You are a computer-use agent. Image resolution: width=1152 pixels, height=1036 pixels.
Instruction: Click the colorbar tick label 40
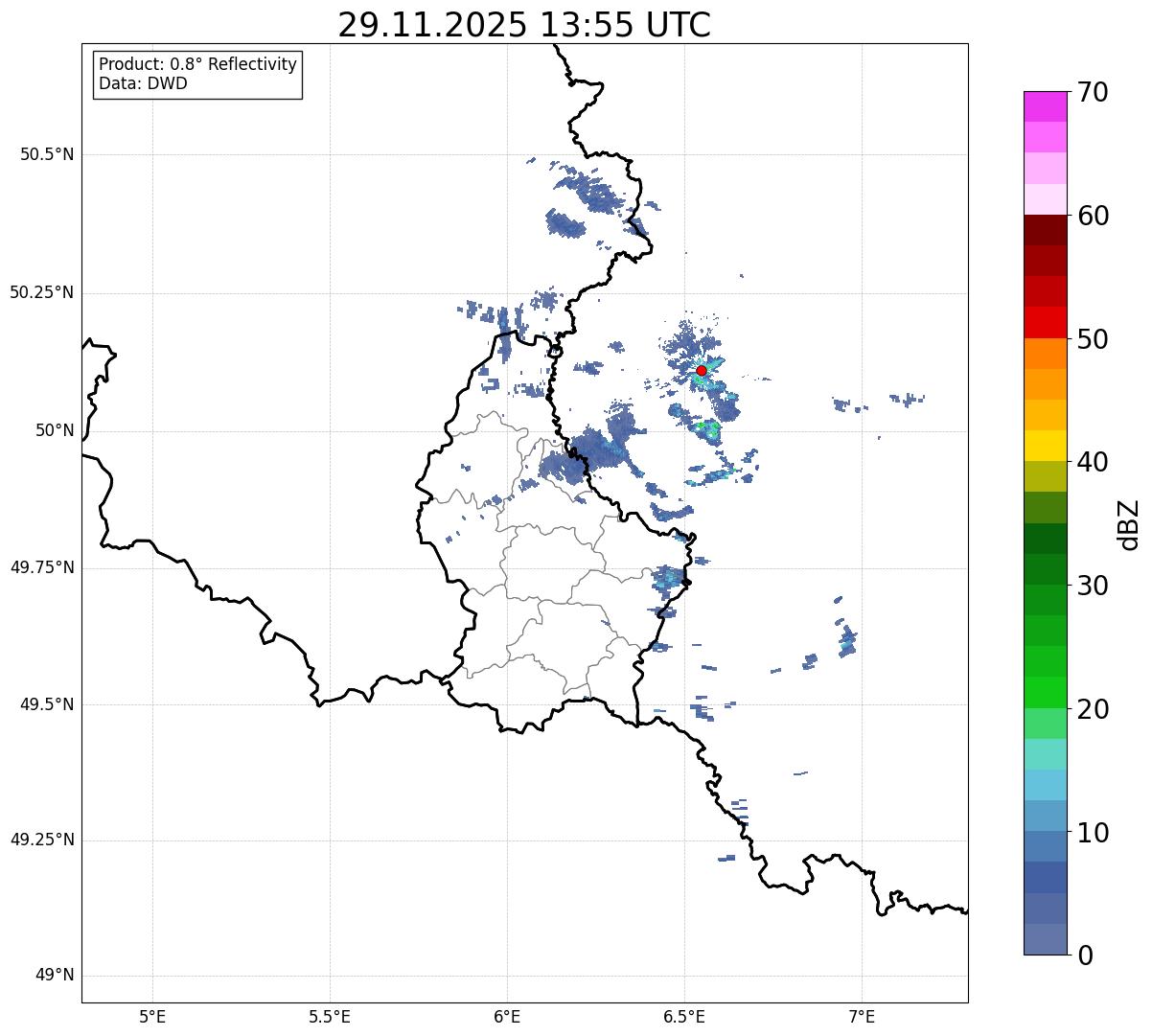pyautogui.click(x=1094, y=462)
